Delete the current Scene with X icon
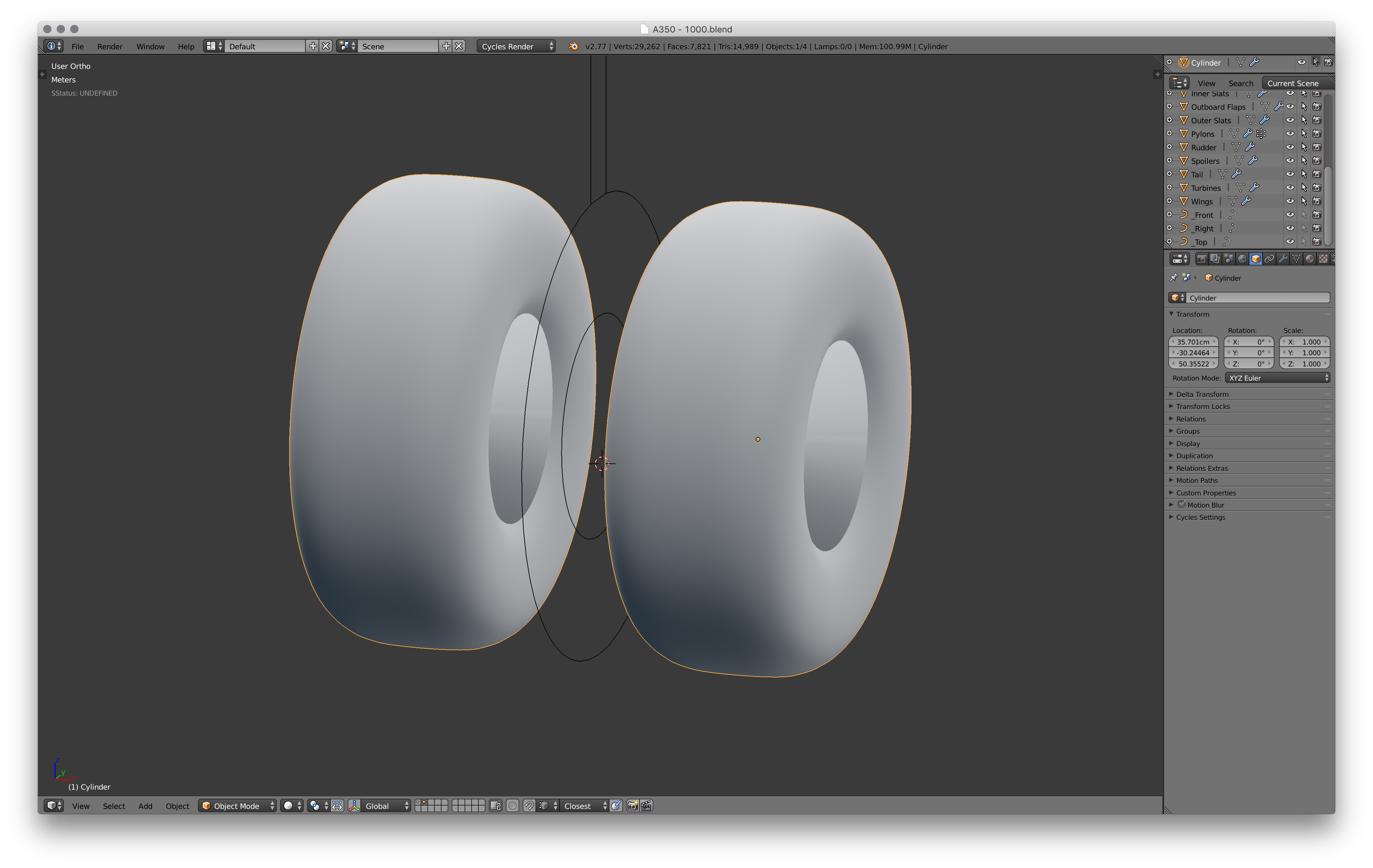The width and height of the screenshot is (1373, 868). (x=459, y=46)
